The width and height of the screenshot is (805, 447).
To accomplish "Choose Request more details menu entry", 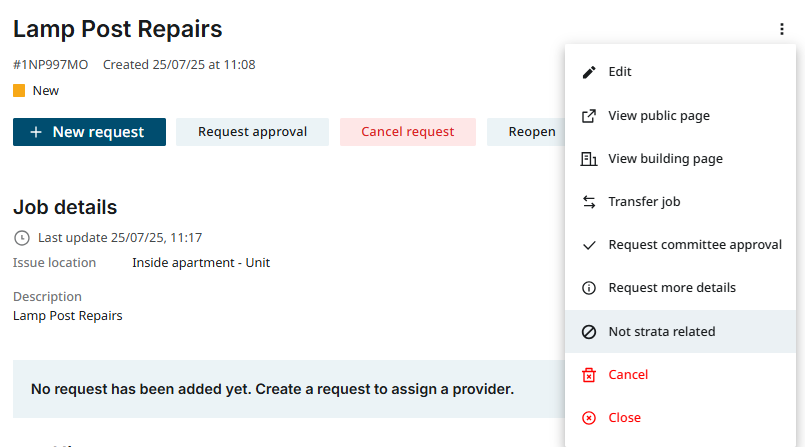I will [x=671, y=288].
